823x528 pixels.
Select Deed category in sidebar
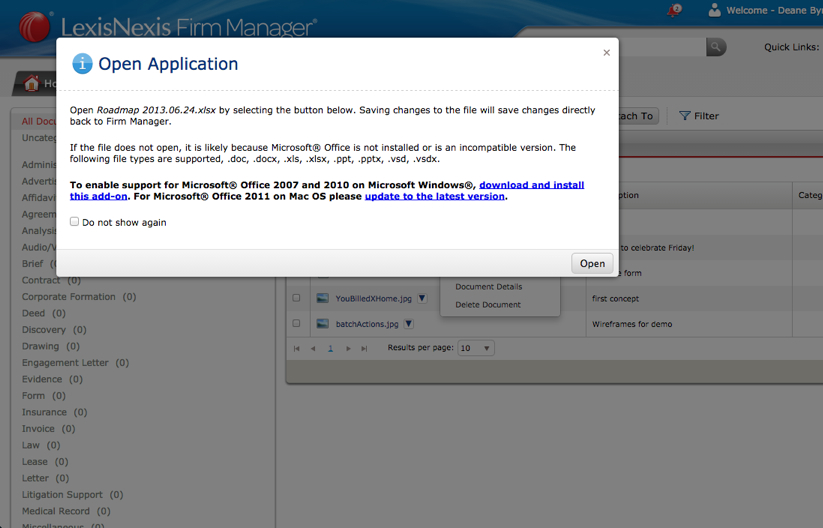[x=44, y=313]
